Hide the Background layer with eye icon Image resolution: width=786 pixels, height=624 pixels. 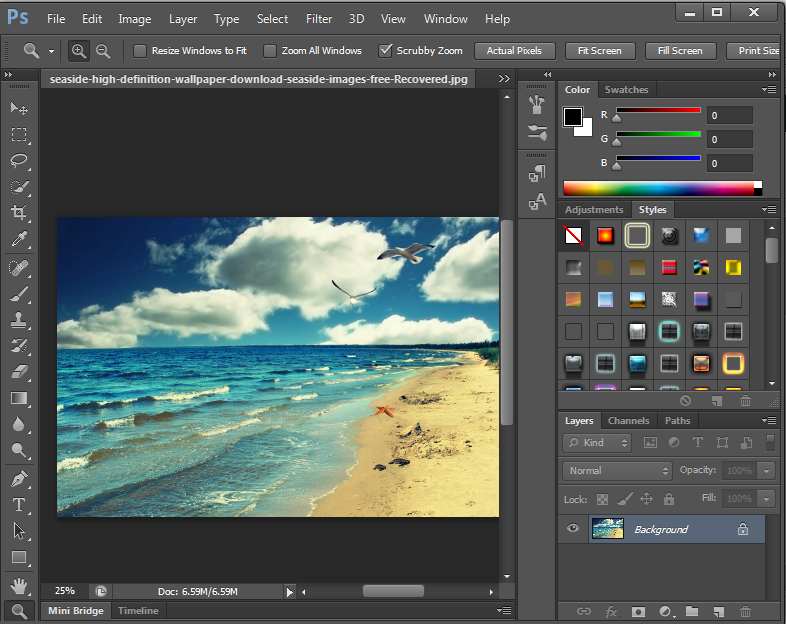tap(573, 529)
